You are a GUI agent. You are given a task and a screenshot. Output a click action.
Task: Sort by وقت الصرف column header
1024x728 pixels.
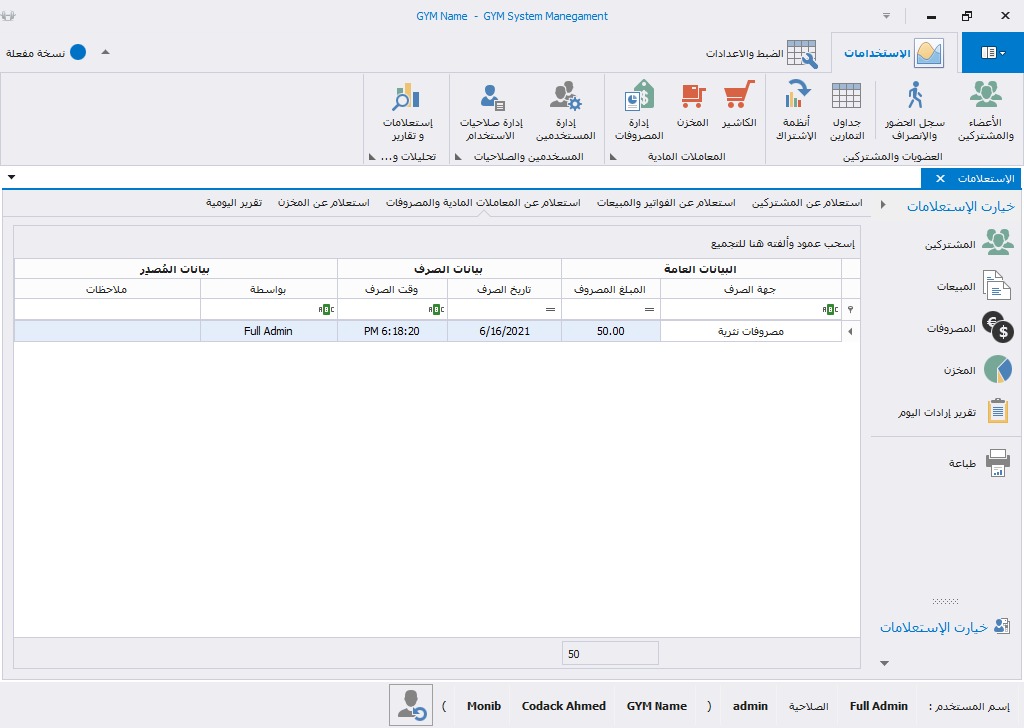(x=392, y=289)
